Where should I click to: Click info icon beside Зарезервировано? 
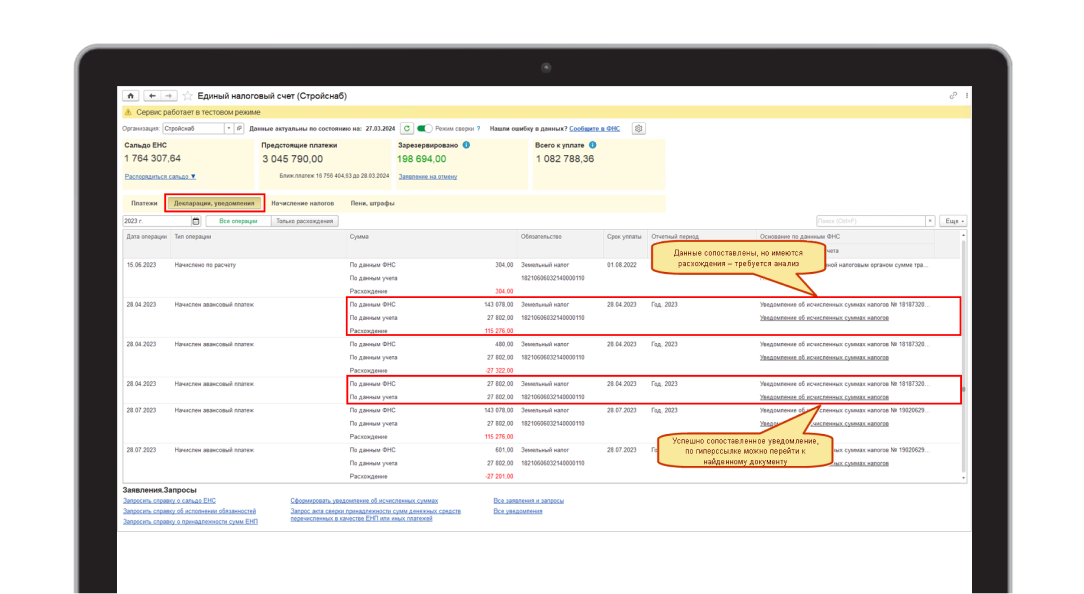[466, 145]
